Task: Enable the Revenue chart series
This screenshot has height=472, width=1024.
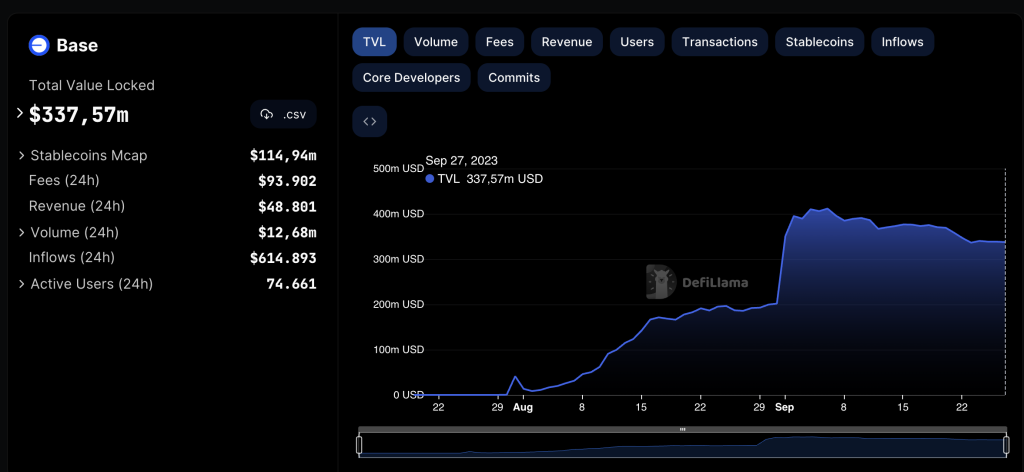Action: point(567,42)
